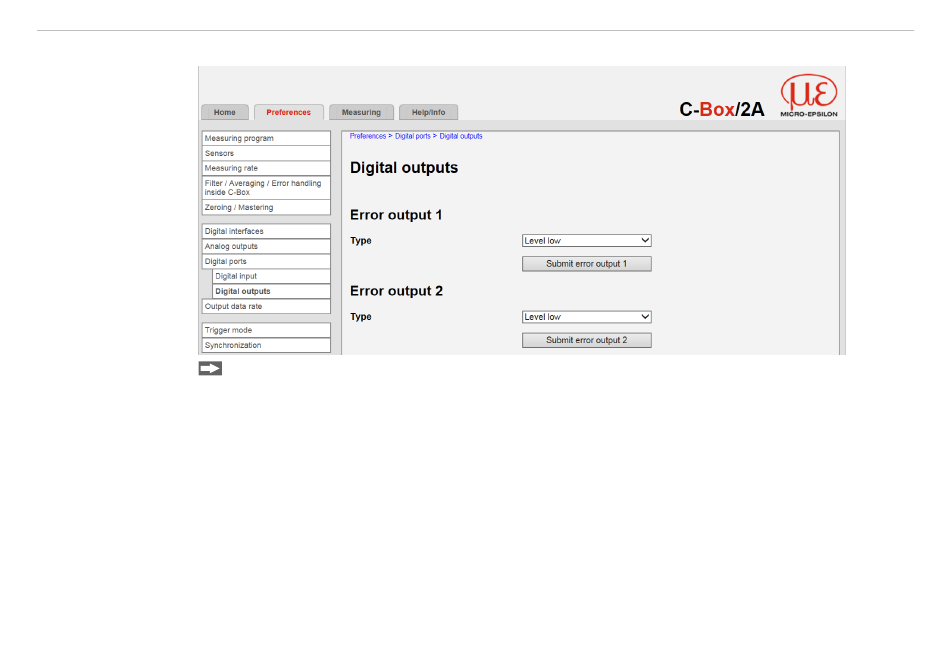Open Error output 1 Type dropdown
This screenshot has height=665, width=950.
[x=586, y=240]
